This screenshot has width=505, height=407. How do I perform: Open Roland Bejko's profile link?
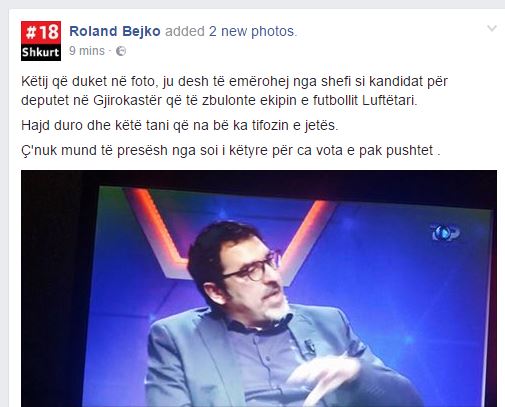[115, 31]
